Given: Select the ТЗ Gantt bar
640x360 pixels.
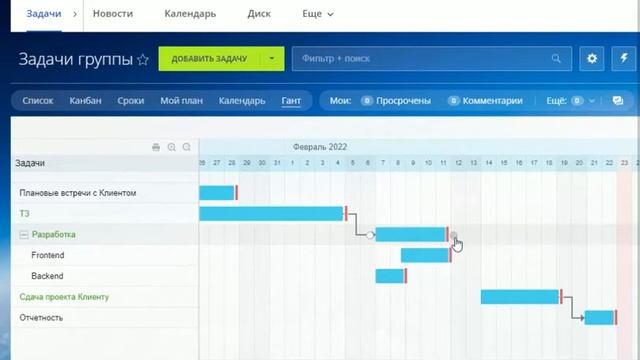Looking at the screenshot, I should tap(271, 214).
